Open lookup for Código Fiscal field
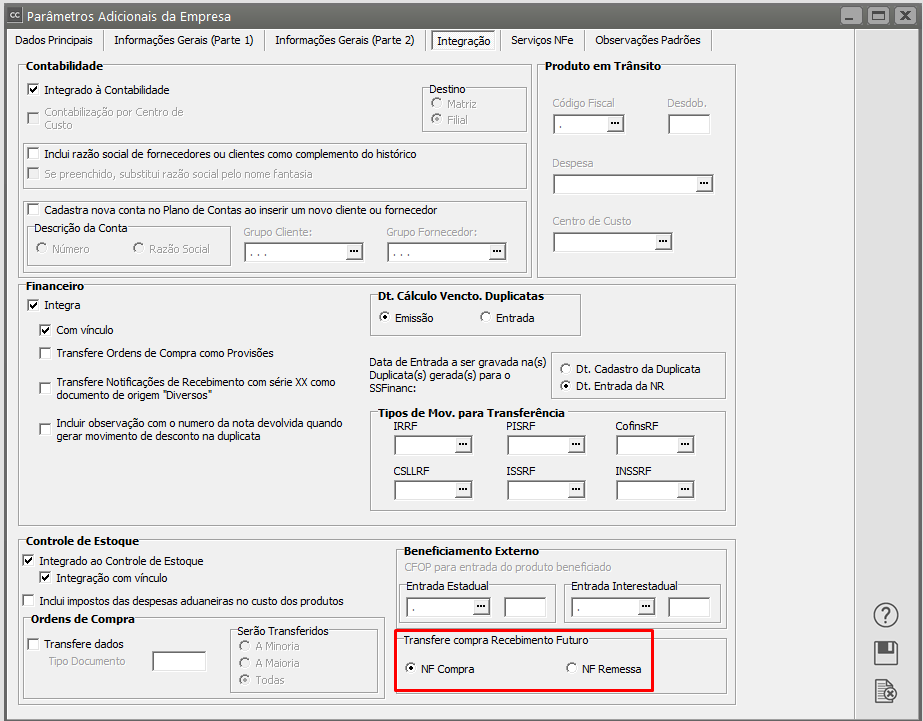 pyautogui.click(x=615, y=124)
